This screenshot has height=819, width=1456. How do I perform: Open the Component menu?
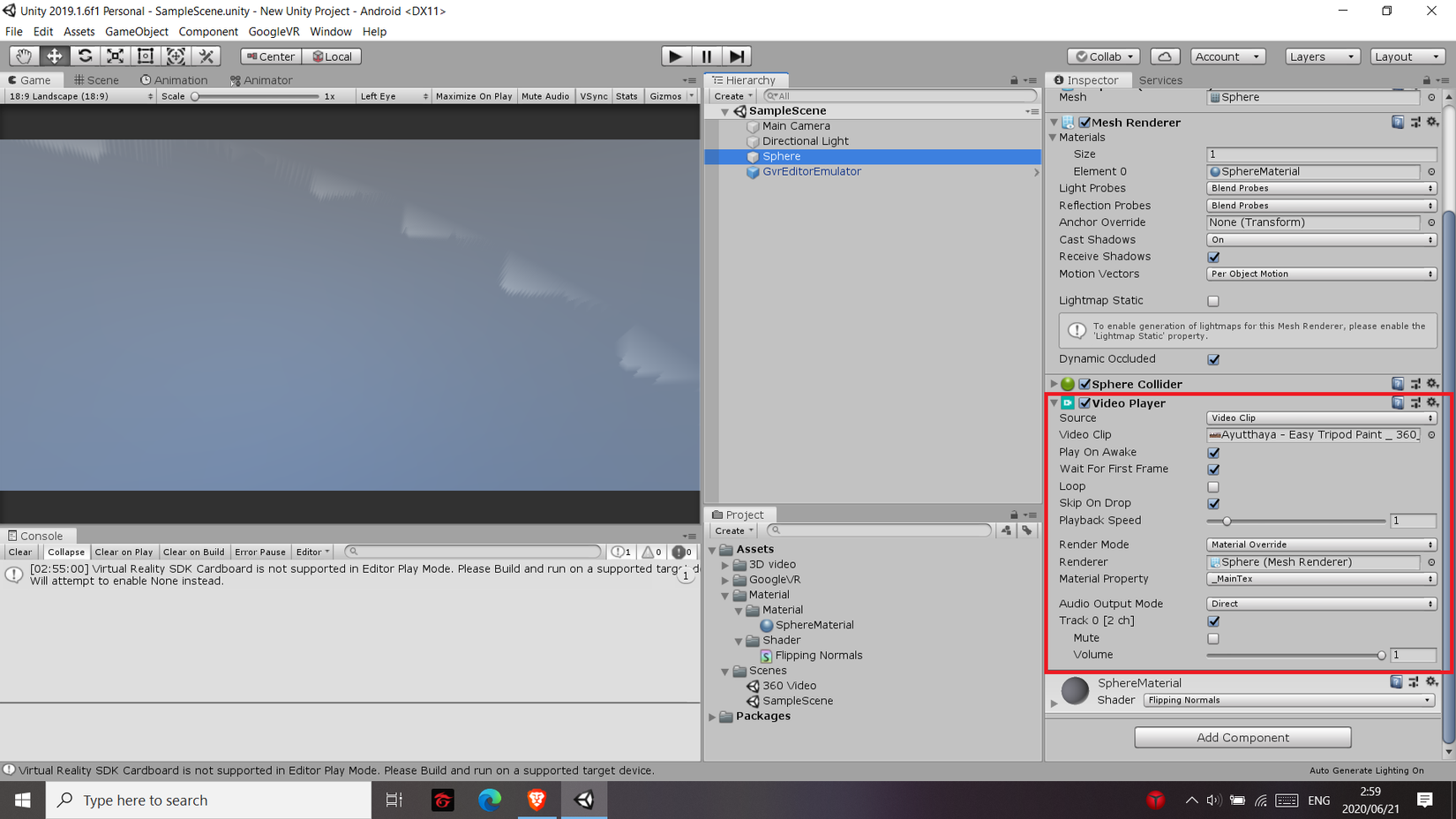[x=208, y=32]
